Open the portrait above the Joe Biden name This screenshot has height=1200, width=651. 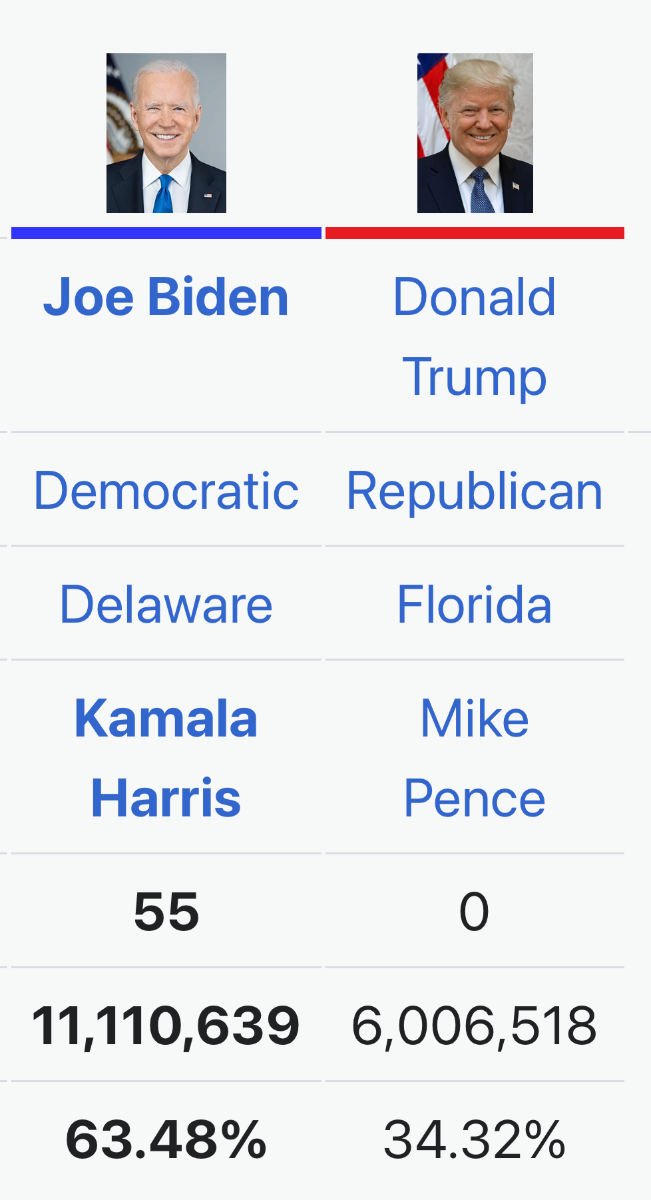(166, 133)
